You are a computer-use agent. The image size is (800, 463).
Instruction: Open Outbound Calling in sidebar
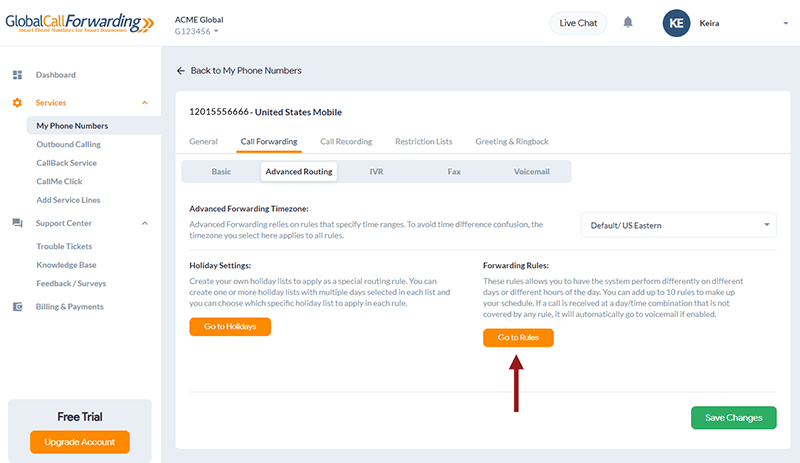coord(68,144)
